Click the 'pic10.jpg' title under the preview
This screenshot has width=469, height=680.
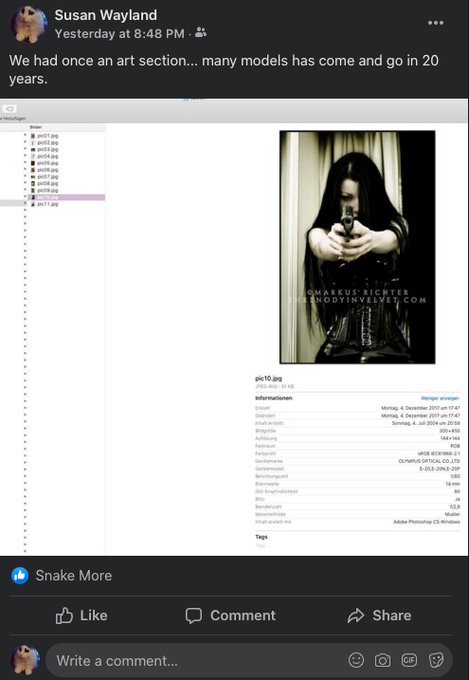269,378
